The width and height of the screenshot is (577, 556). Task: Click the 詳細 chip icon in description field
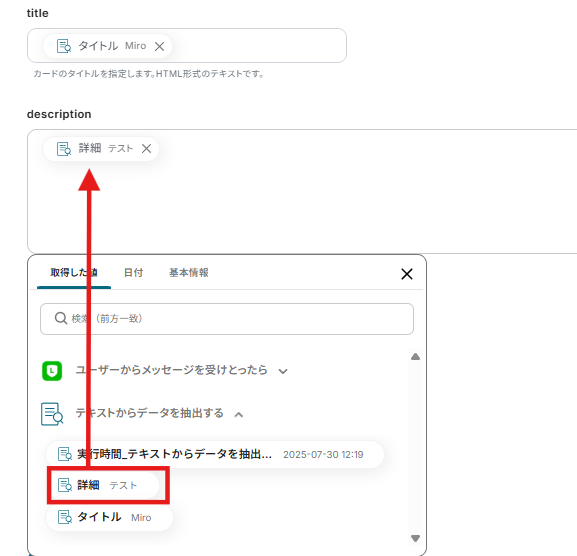click(64, 149)
